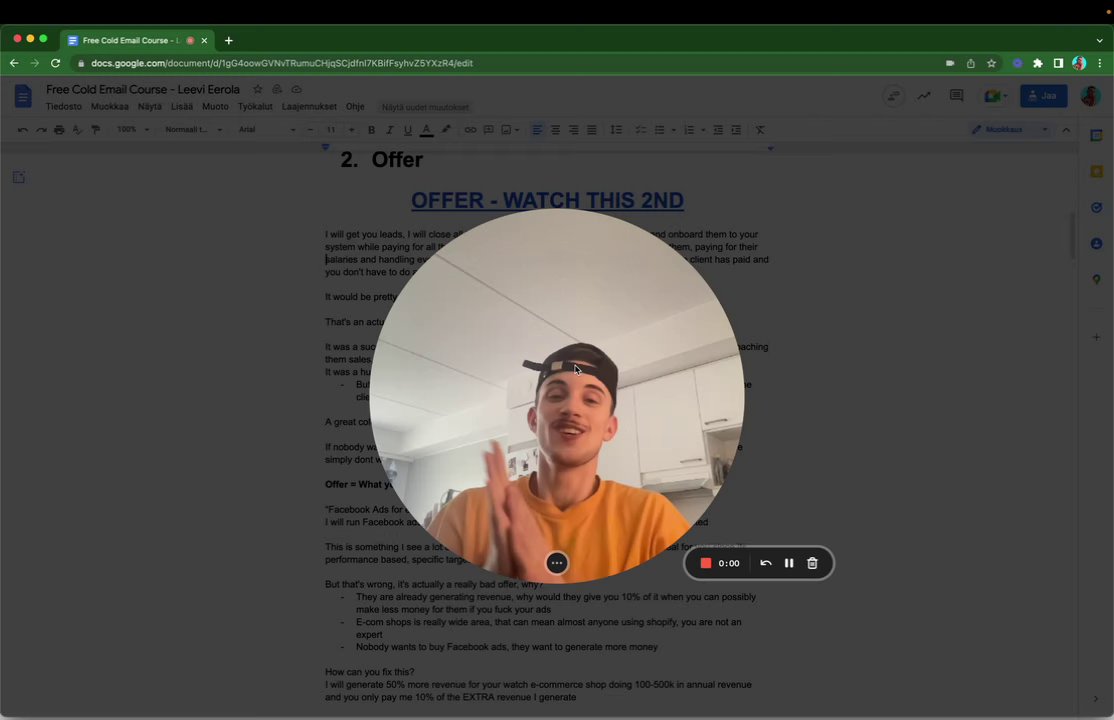
Task: Click the redo icon in Docs toolbar
Action: tap(41, 130)
